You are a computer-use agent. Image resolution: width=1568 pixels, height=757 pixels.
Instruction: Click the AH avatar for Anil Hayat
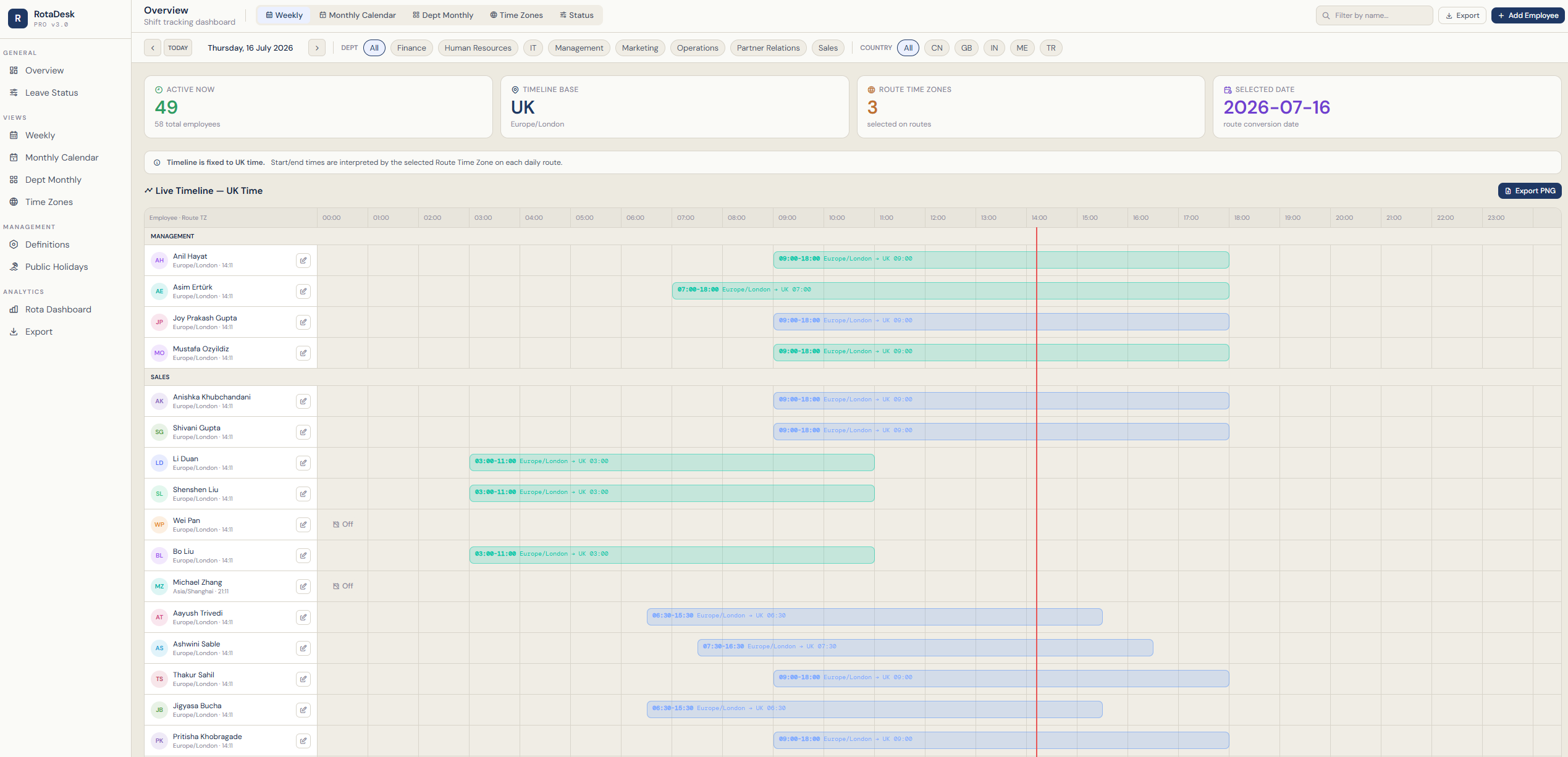[159, 261]
